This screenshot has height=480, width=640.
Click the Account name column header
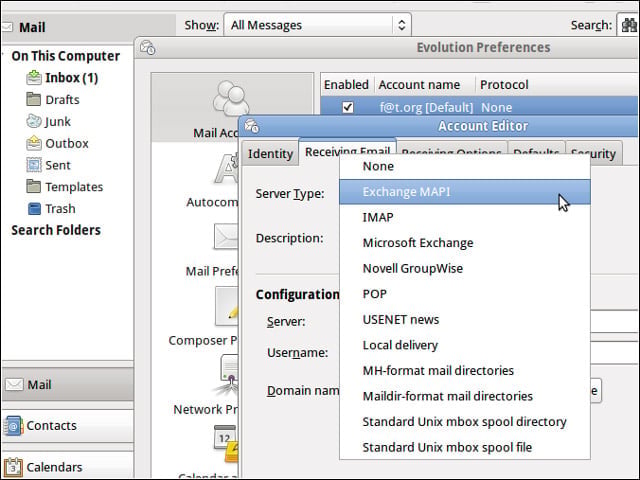pyautogui.click(x=424, y=84)
